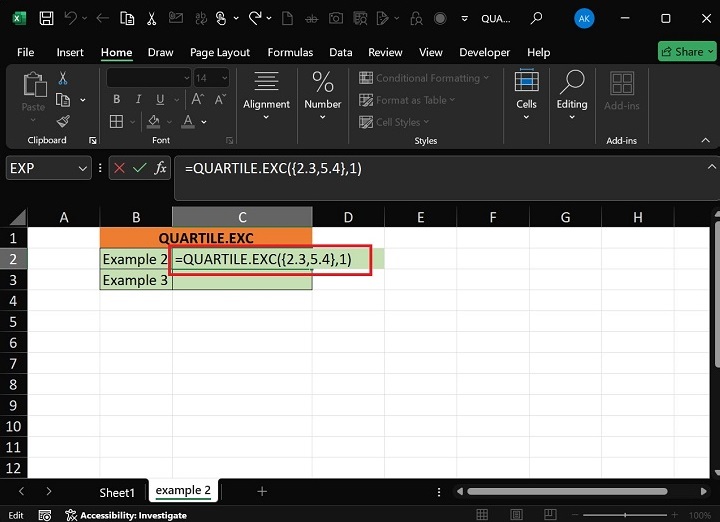Collapse the ribbon with the up chevron
The height and width of the screenshot is (522, 720).
pyautogui.click(x=705, y=140)
